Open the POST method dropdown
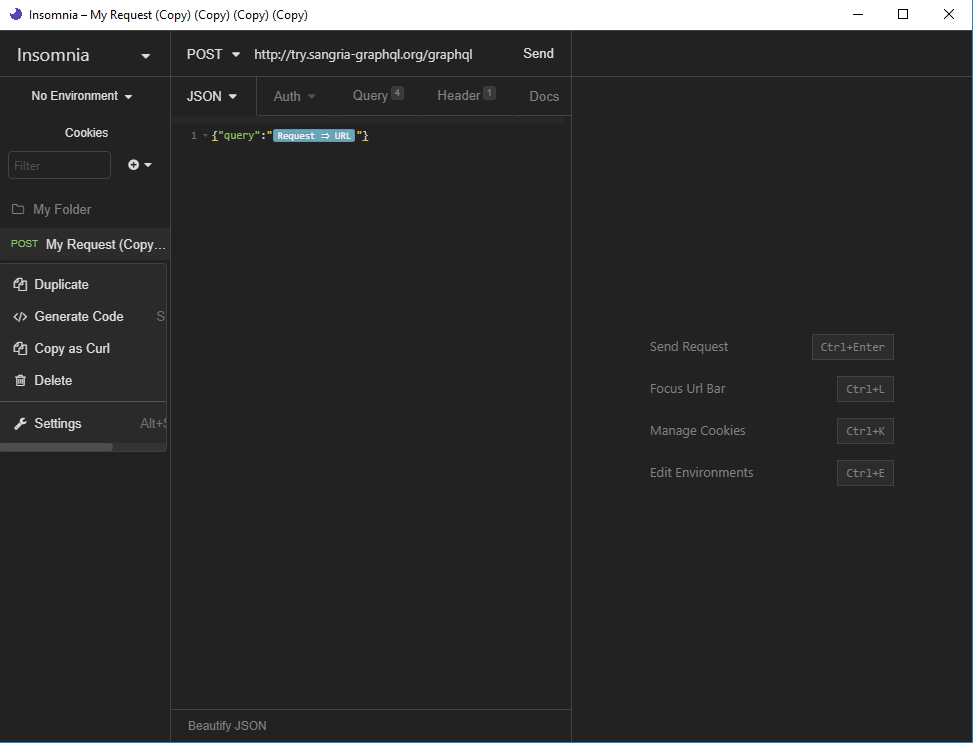Viewport: 973px width, 743px height. coord(212,54)
